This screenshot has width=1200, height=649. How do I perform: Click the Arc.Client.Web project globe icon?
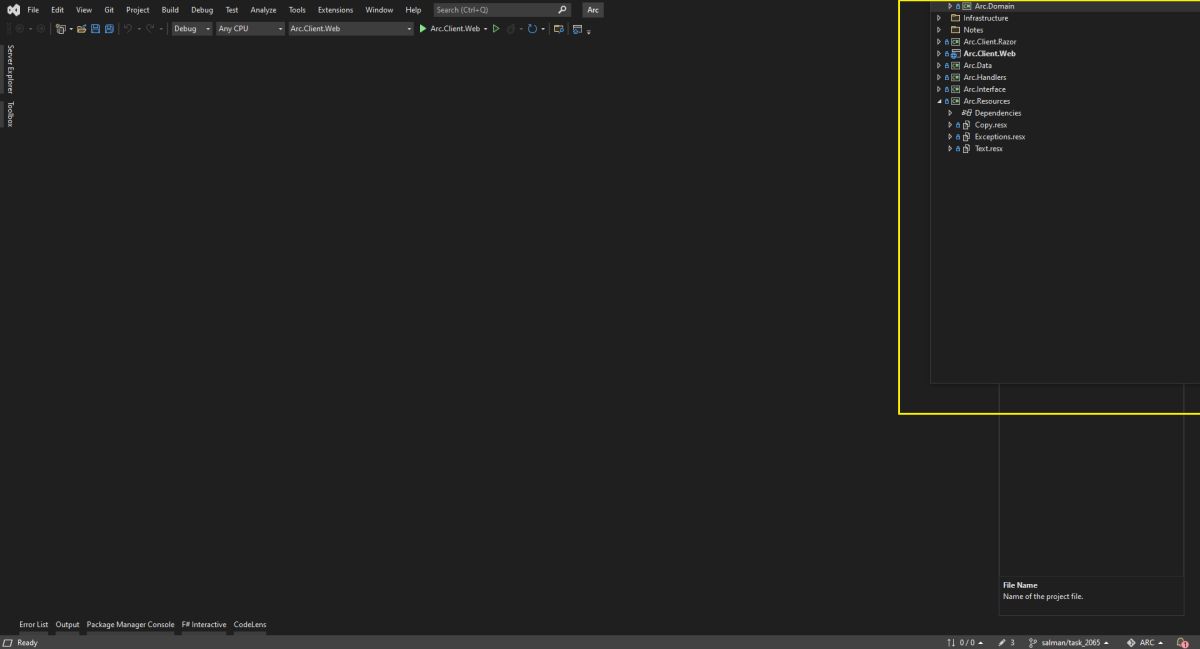955,54
